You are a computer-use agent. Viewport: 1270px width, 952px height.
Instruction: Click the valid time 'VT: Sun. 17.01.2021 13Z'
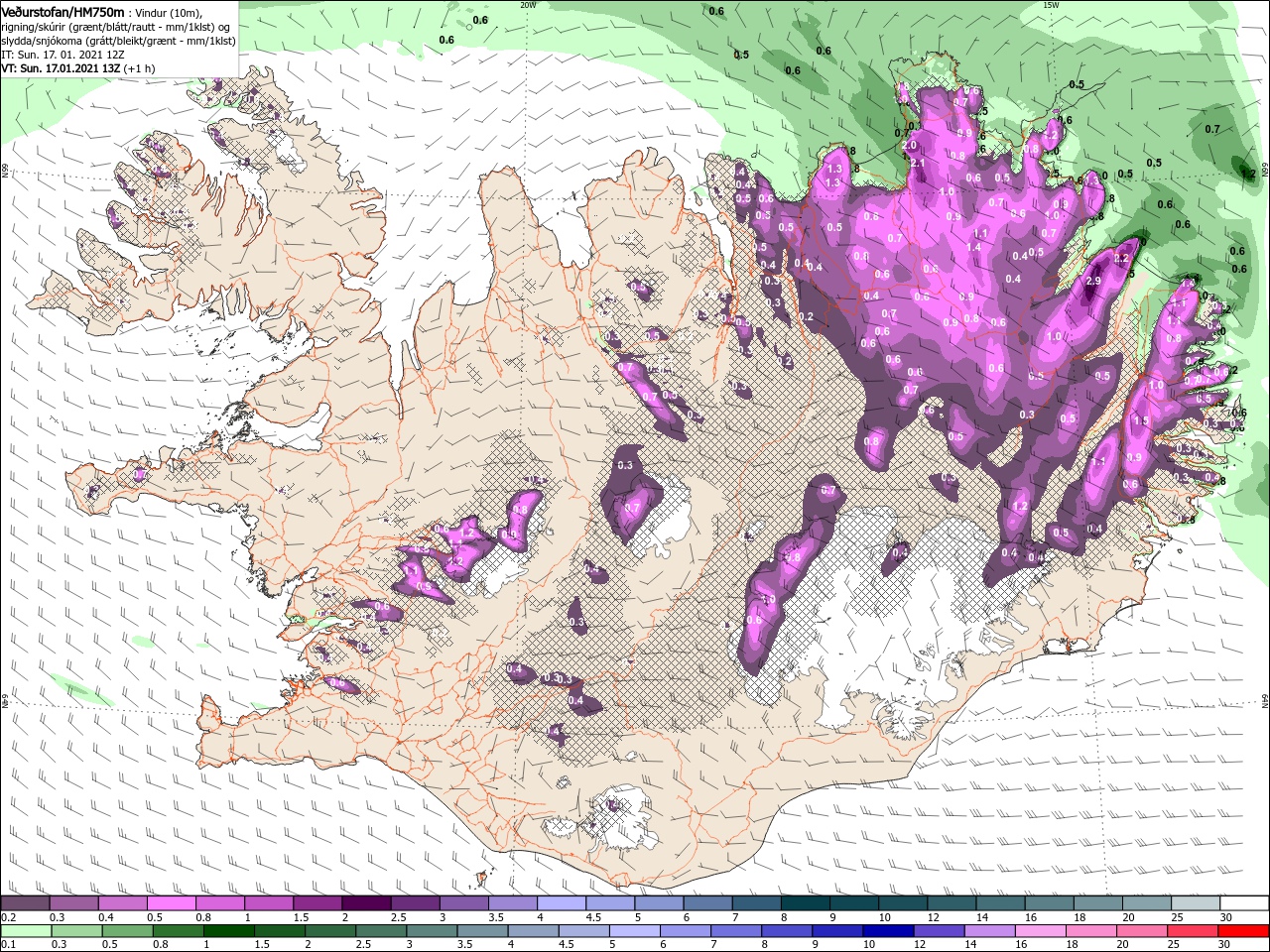click(62, 69)
